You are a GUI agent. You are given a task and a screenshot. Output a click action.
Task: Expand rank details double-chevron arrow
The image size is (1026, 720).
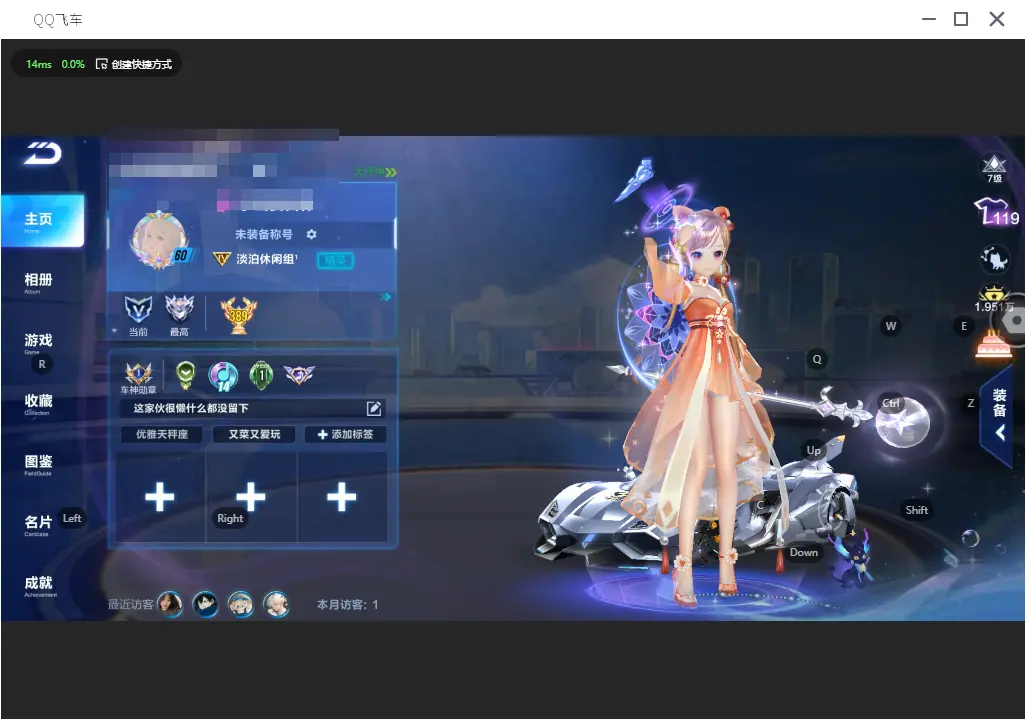tap(385, 297)
